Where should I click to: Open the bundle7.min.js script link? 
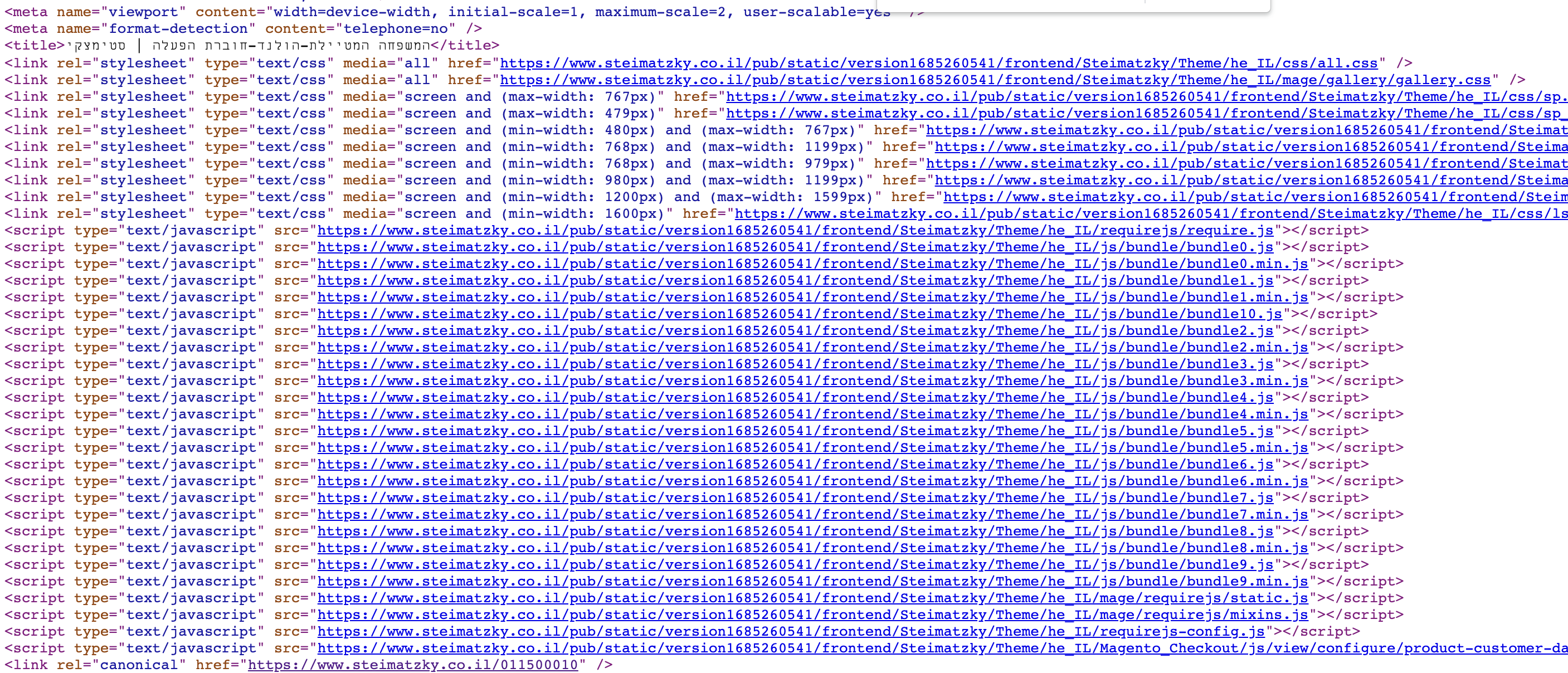[x=812, y=515]
